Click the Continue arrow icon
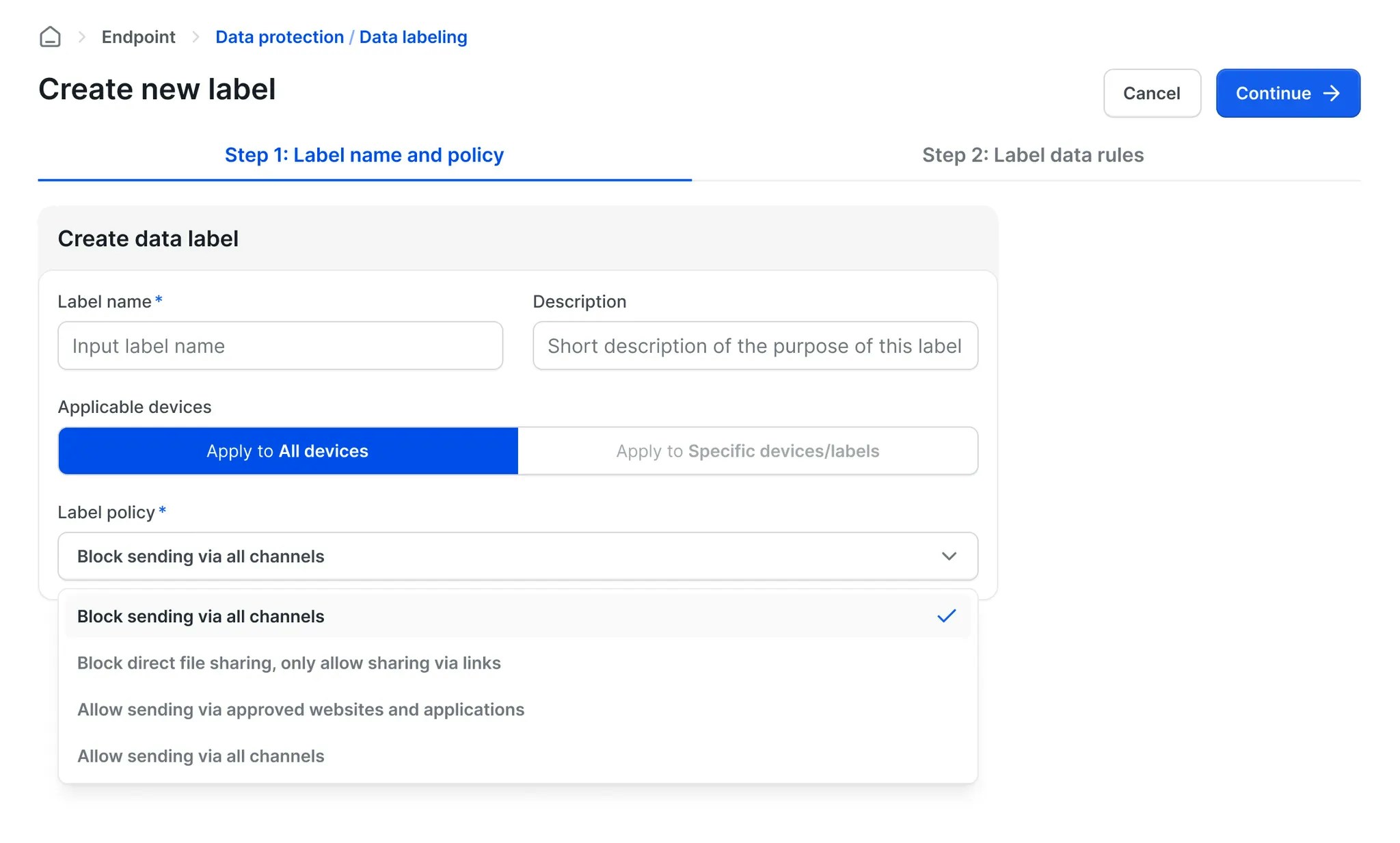This screenshot has height=843, width=1400. [1332, 93]
